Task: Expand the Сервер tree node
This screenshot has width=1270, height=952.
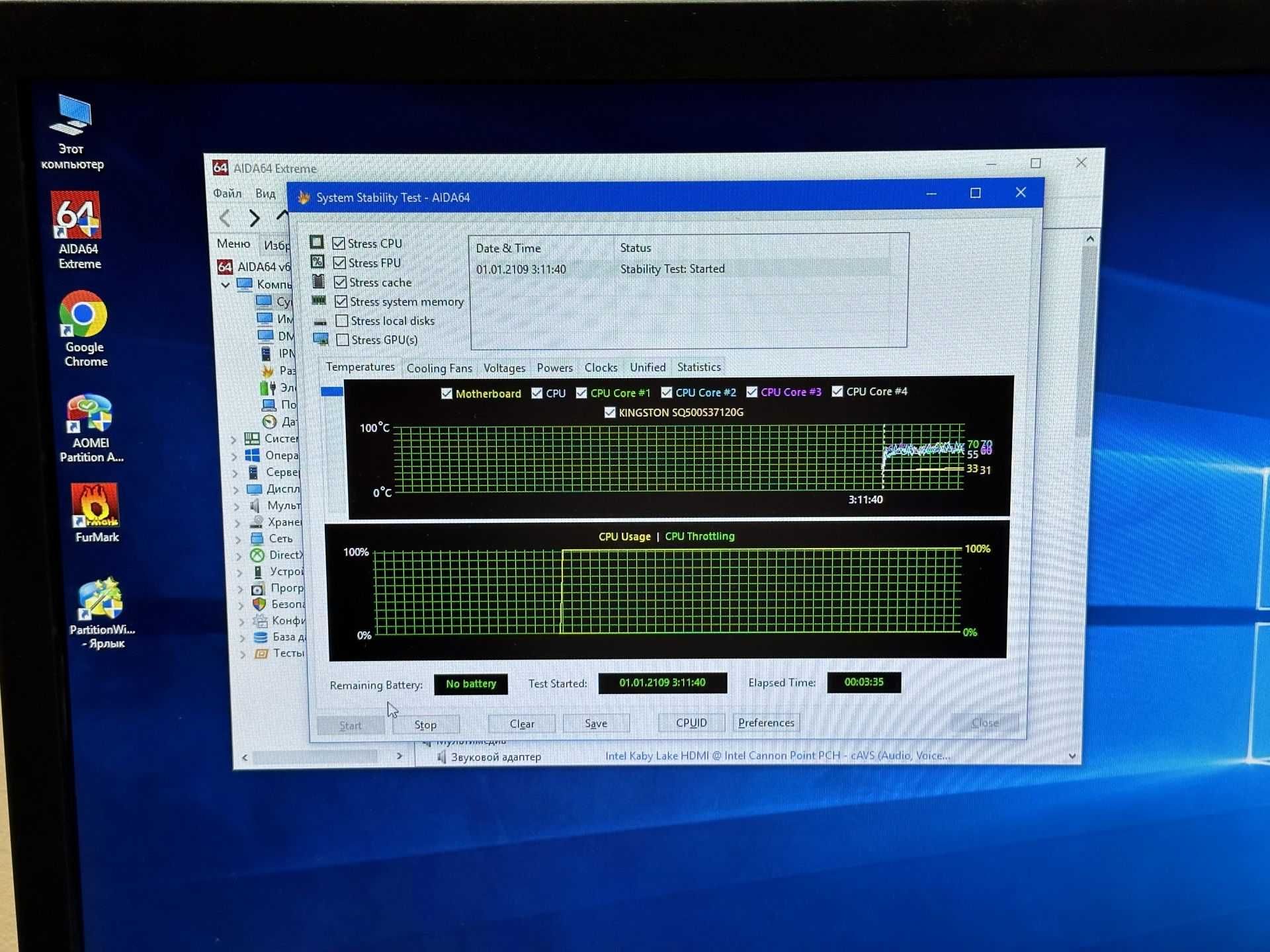Action: point(235,473)
